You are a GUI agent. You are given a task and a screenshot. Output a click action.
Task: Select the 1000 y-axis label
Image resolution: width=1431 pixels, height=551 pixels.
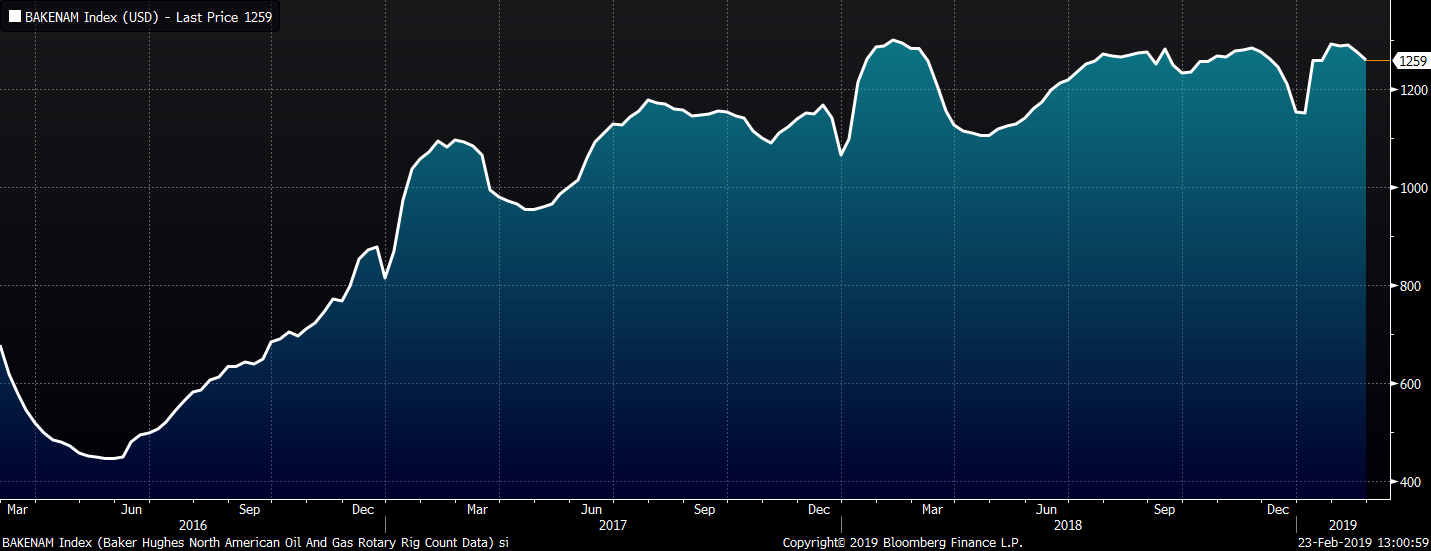coord(1411,188)
